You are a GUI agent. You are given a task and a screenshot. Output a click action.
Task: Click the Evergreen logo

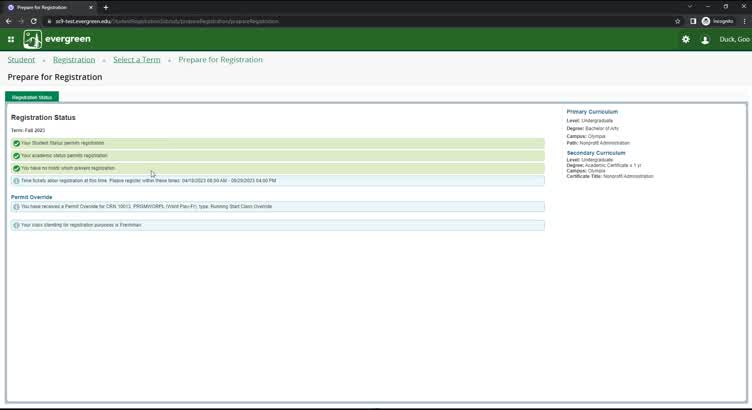point(57,39)
